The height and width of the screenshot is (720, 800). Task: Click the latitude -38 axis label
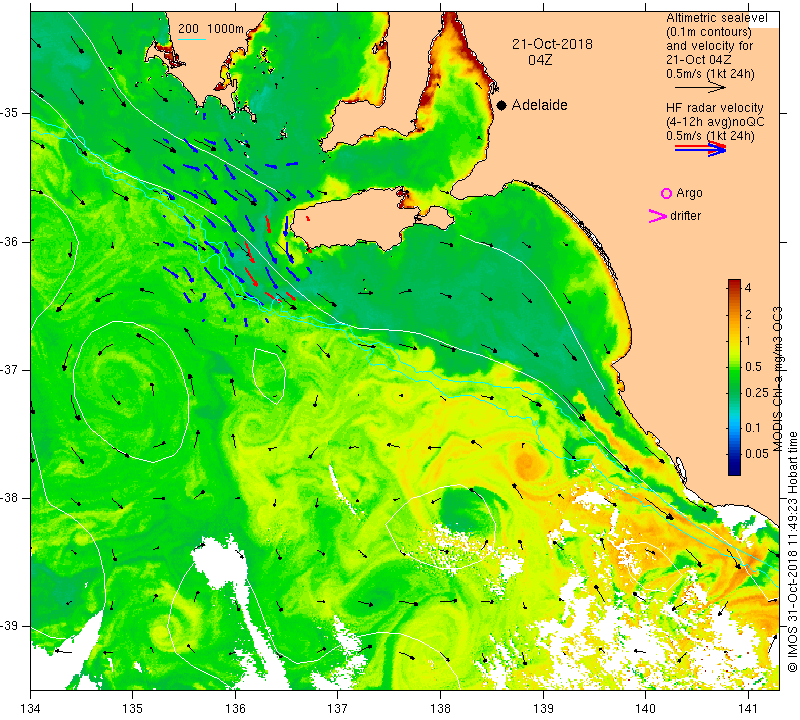click(x=9, y=498)
